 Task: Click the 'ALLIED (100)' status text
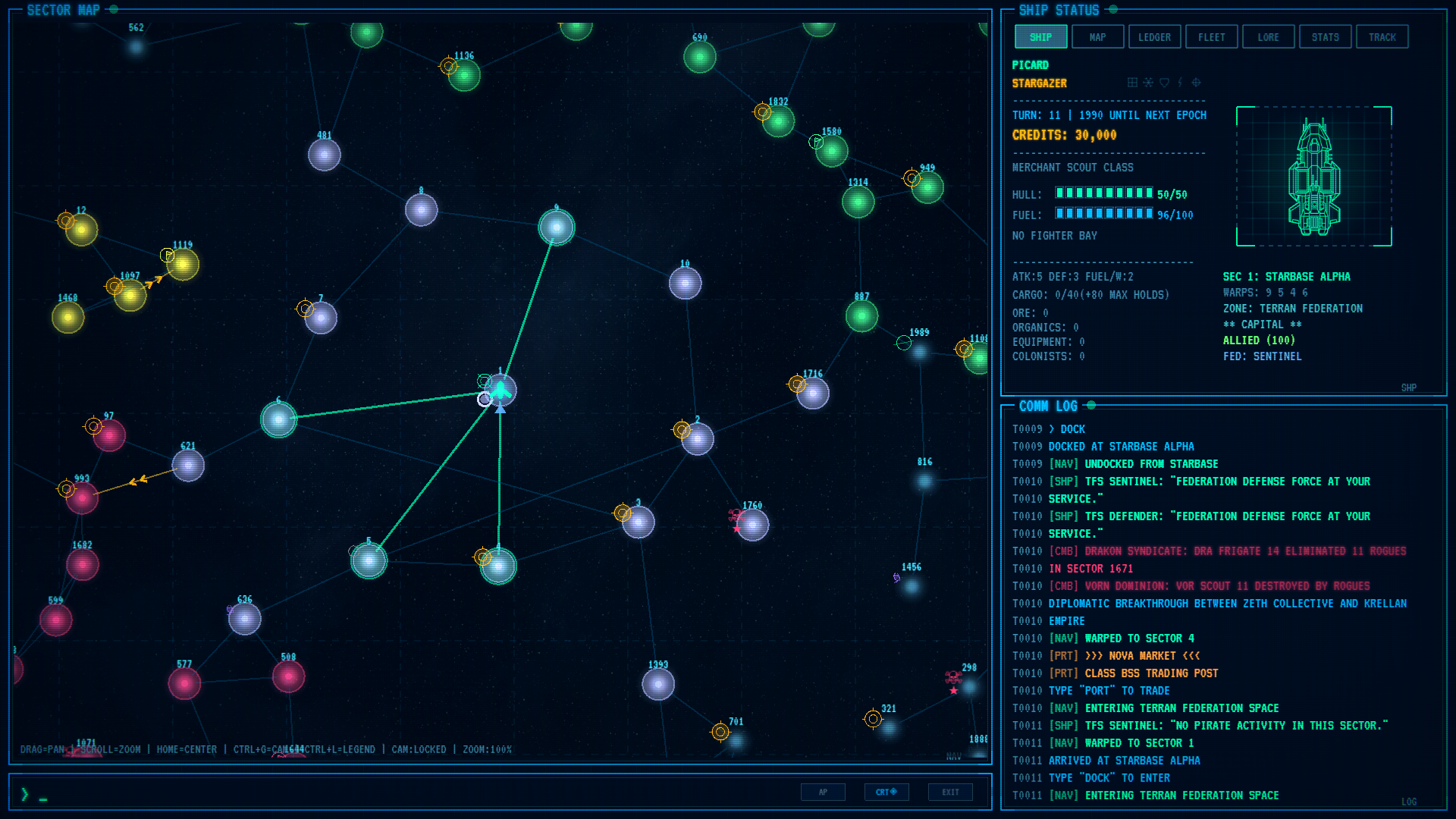coord(1259,340)
